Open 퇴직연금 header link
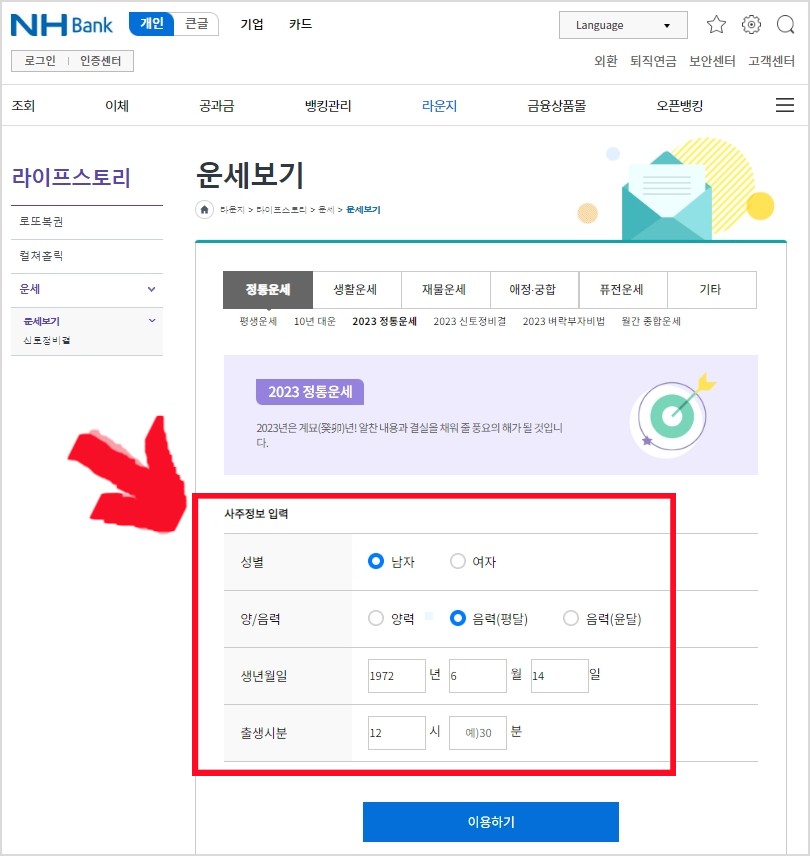 (653, 61)
